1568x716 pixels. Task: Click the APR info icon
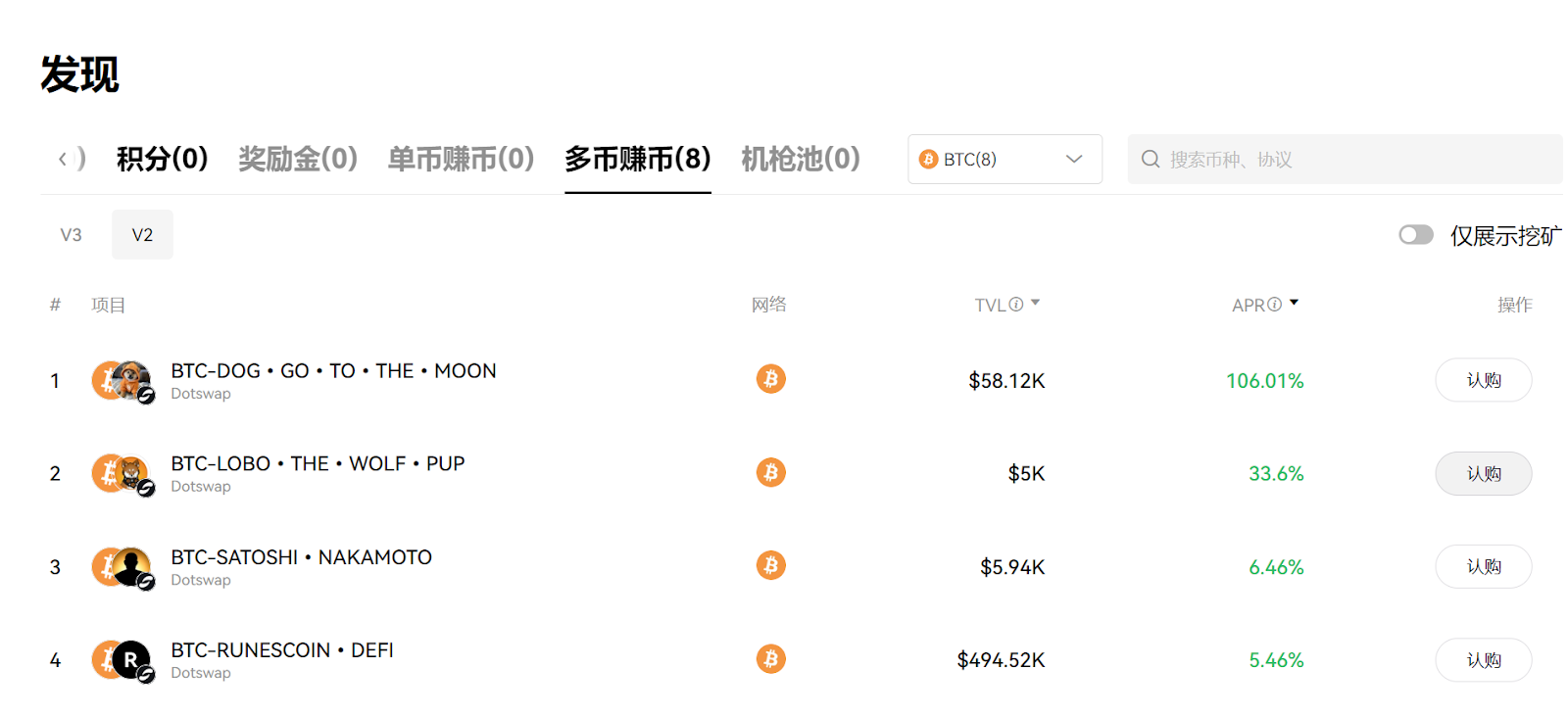pyautogui.click(x=1274, y=305)
